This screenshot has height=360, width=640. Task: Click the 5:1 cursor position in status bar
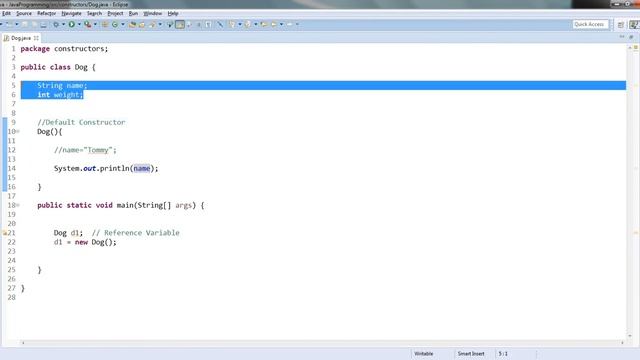pyautogui.click(x=503, y=354)
